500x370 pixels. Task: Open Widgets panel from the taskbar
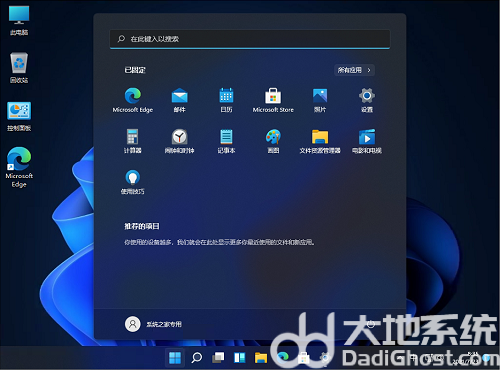point(239,358)
